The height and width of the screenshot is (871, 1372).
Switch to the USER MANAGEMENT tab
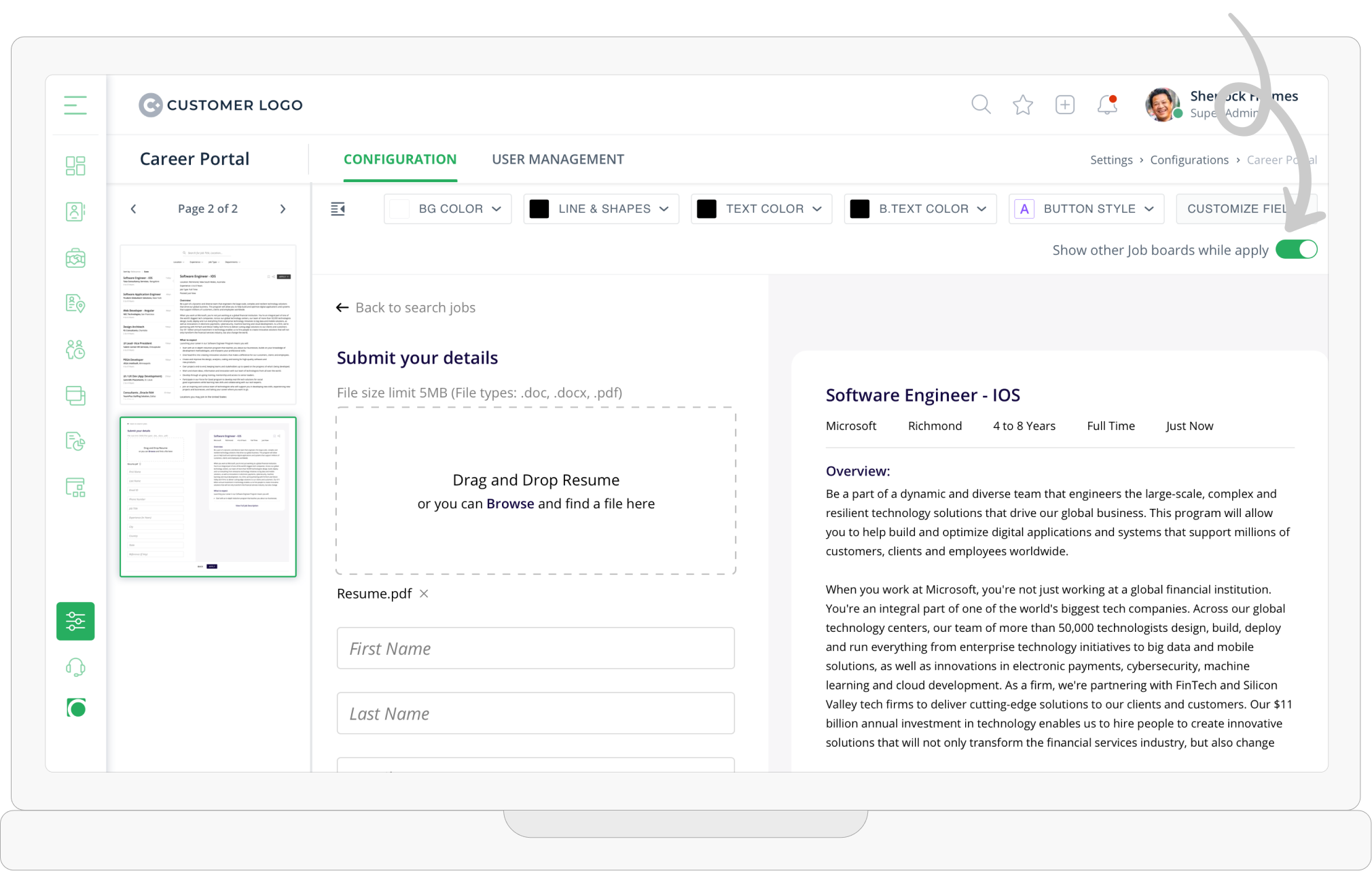(x=558, y=160)
